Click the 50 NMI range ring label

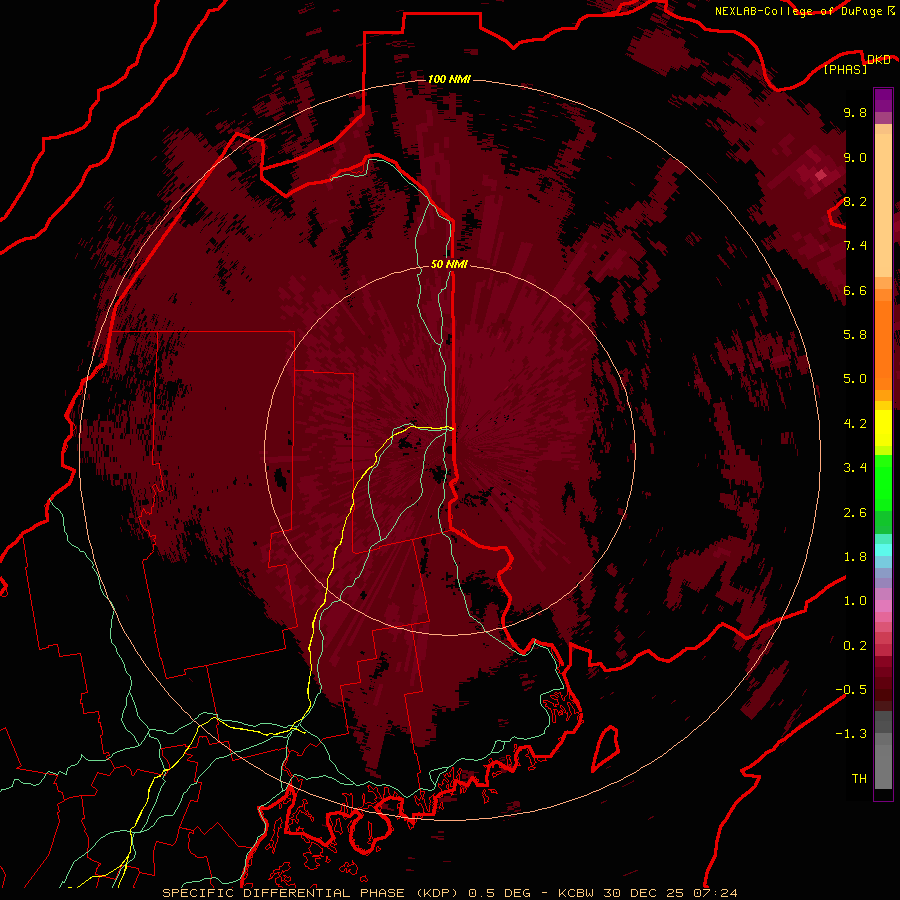[x=449, y=264]
